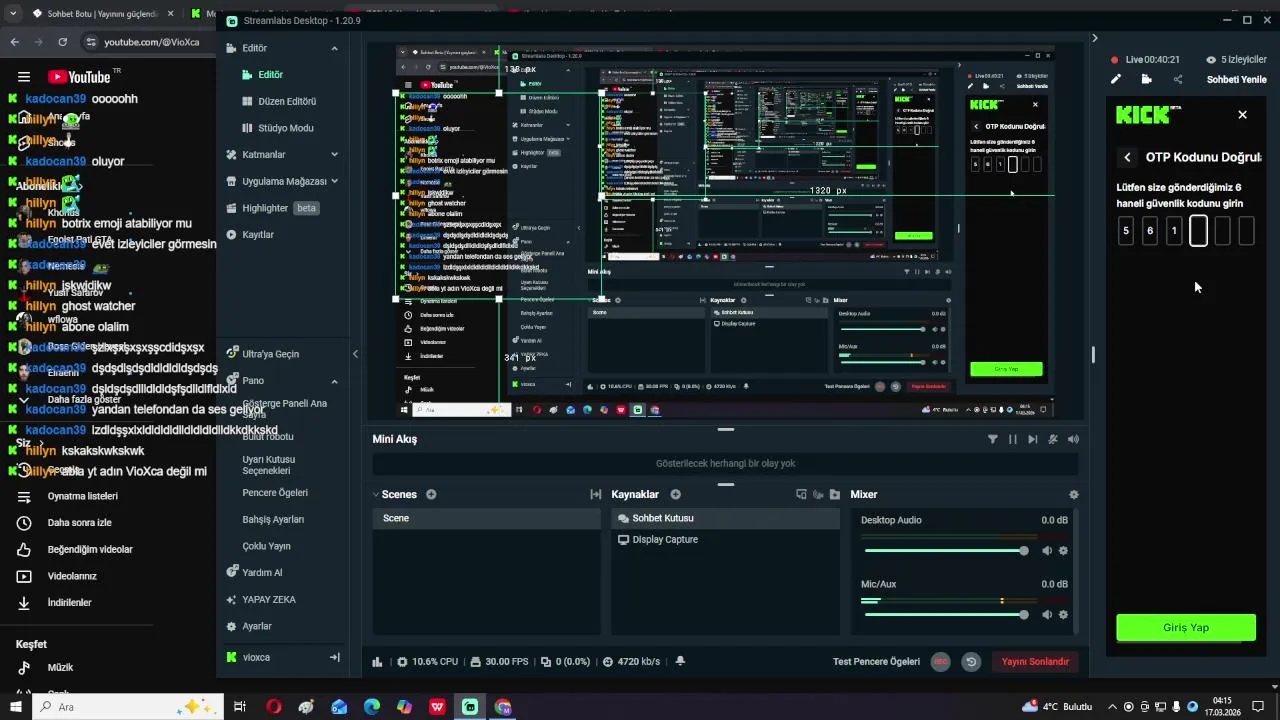Add a new source in Kaynaklar

(x=675, y=494)
